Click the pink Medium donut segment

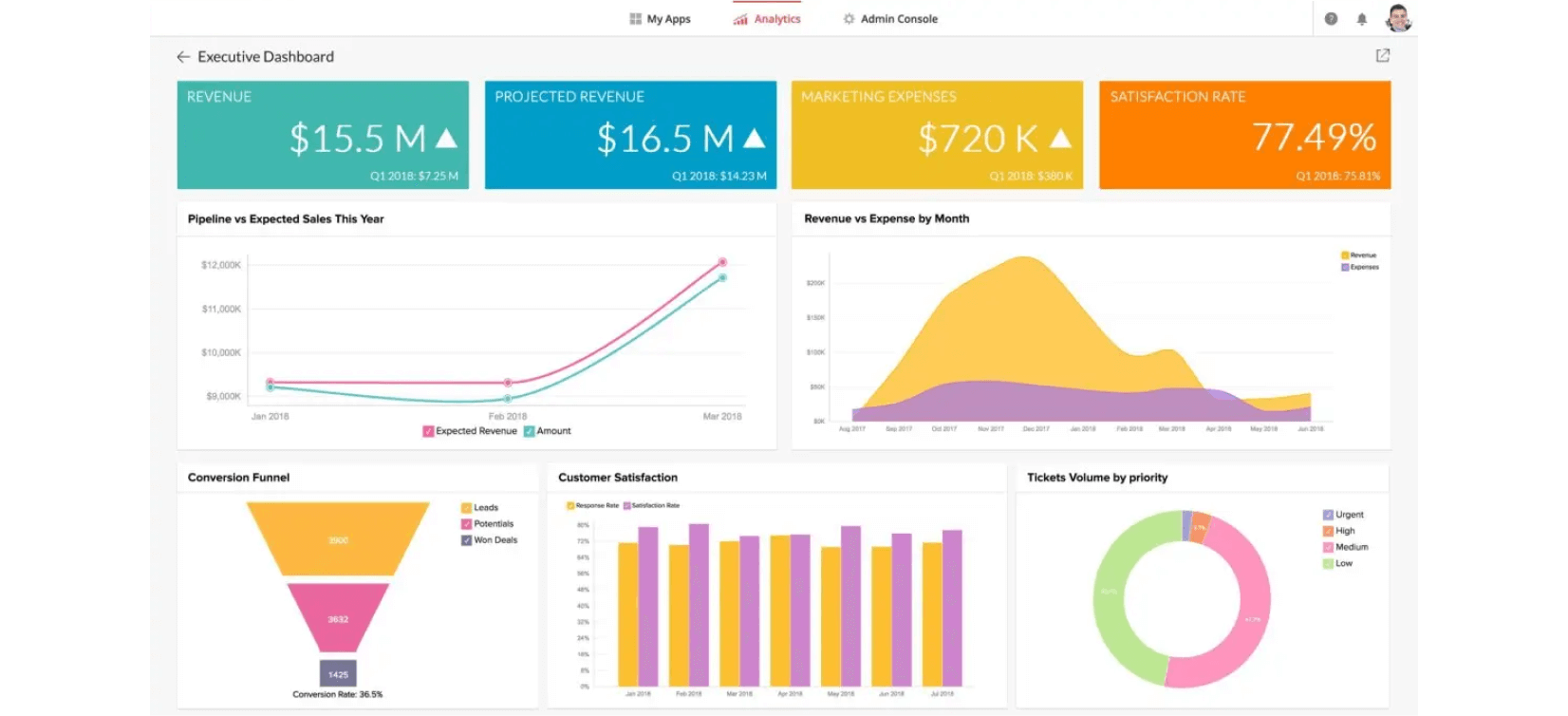(1253, 617)
